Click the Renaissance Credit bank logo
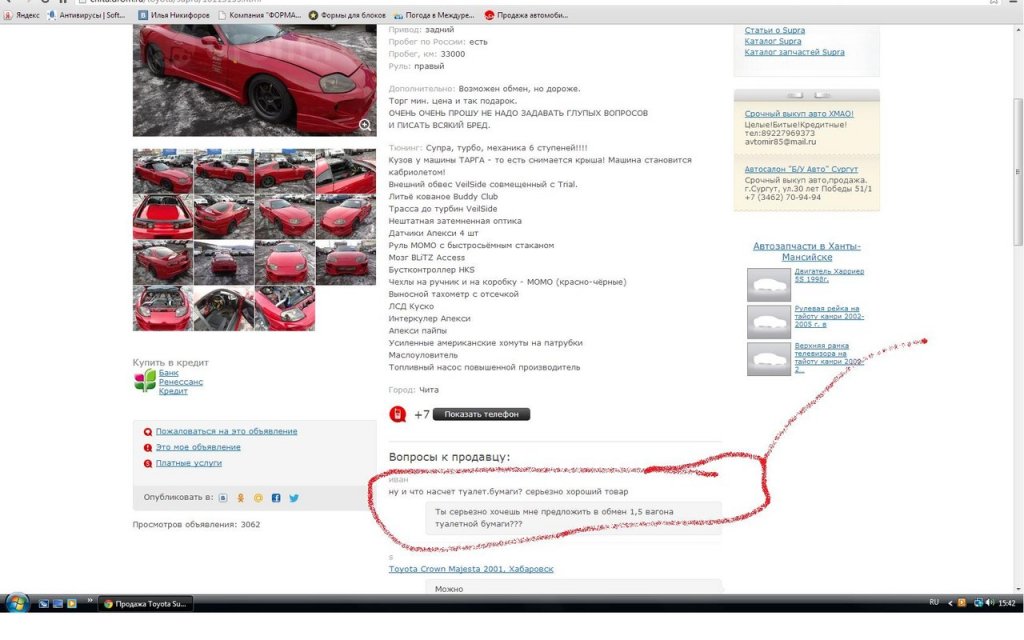1024x640 pixels. 145,381
